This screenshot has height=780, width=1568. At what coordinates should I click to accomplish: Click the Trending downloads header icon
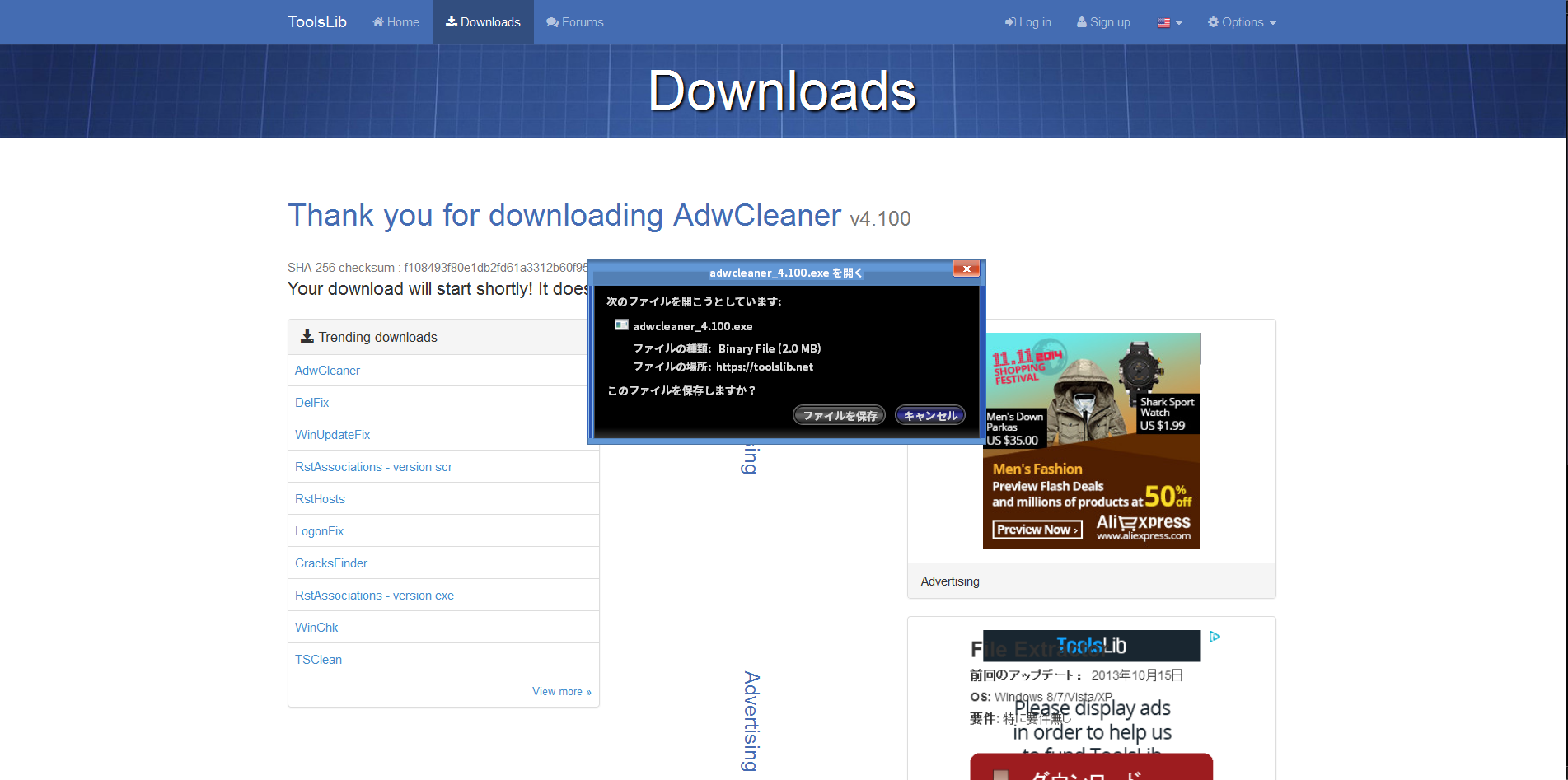[307, 336]
